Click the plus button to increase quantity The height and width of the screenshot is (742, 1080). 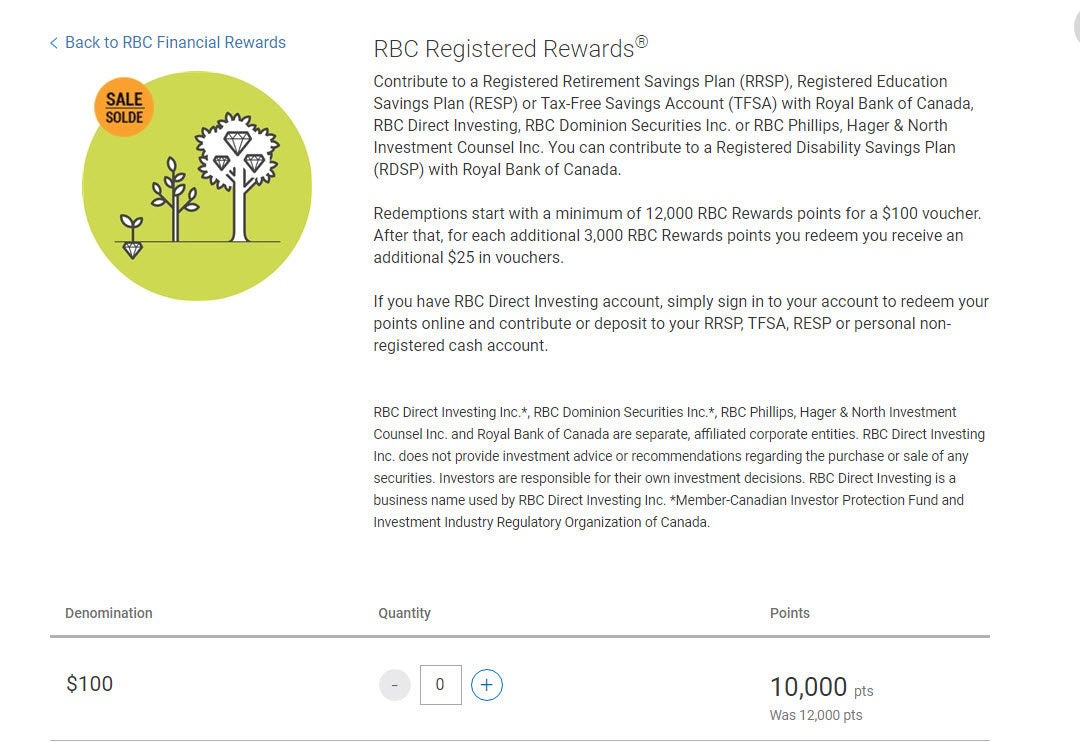coord(486,685)
